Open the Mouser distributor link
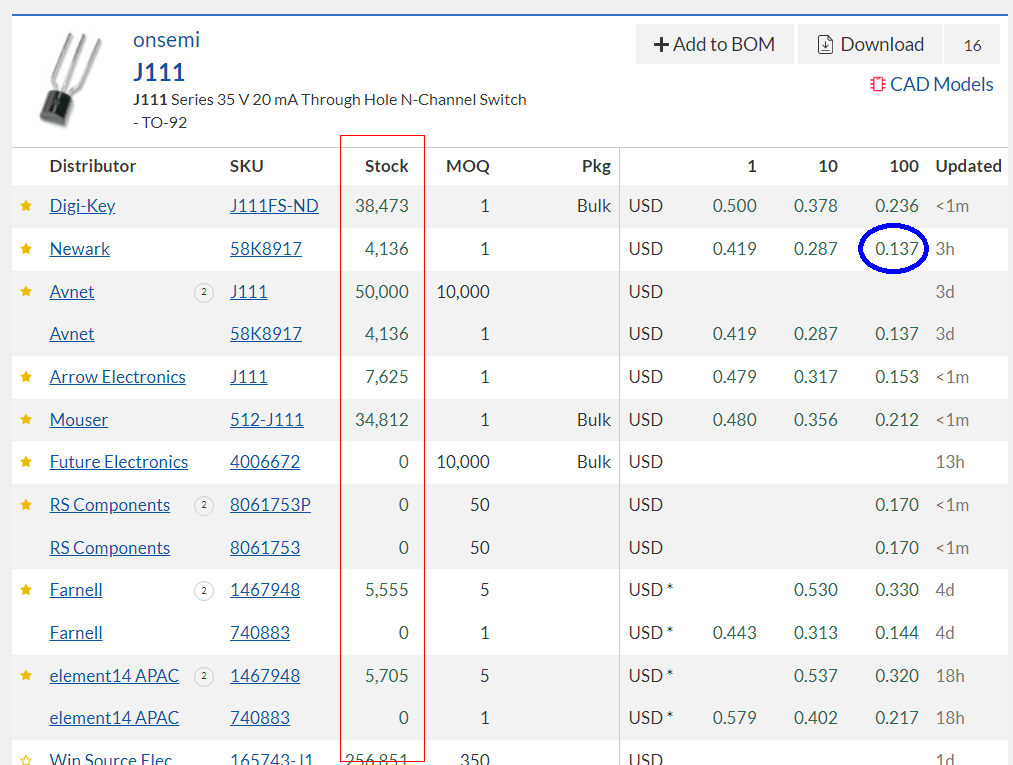Viewport: 1013px width, 765px height. pos(79,419)
